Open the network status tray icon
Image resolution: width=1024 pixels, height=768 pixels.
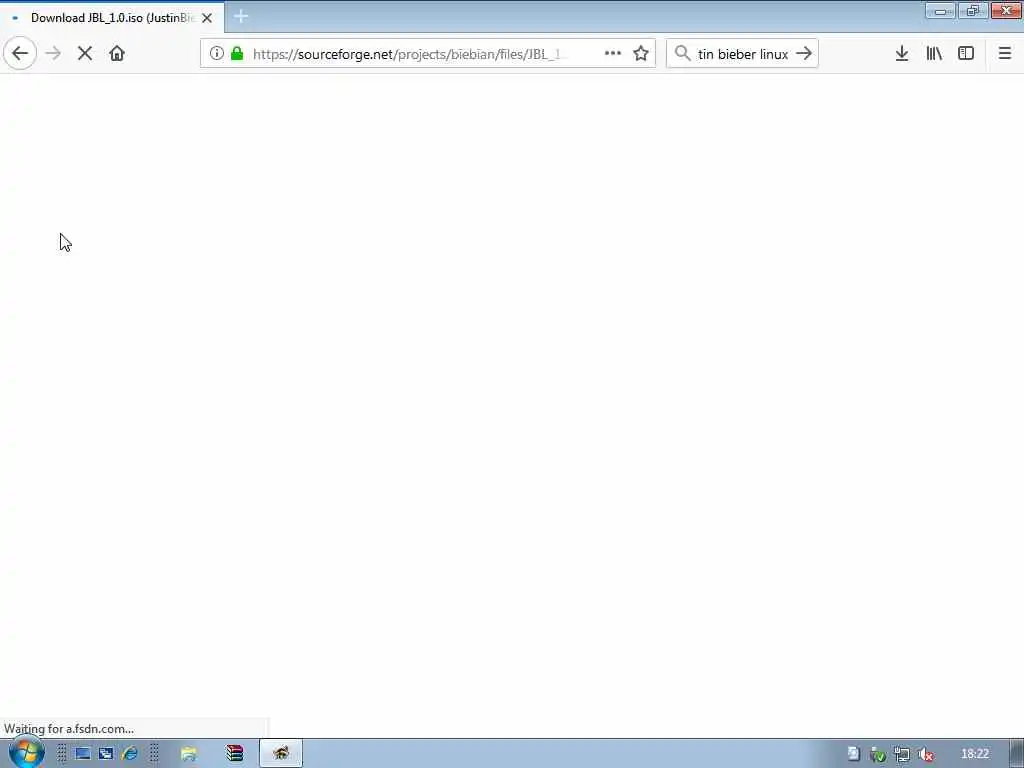coord(902,755)
